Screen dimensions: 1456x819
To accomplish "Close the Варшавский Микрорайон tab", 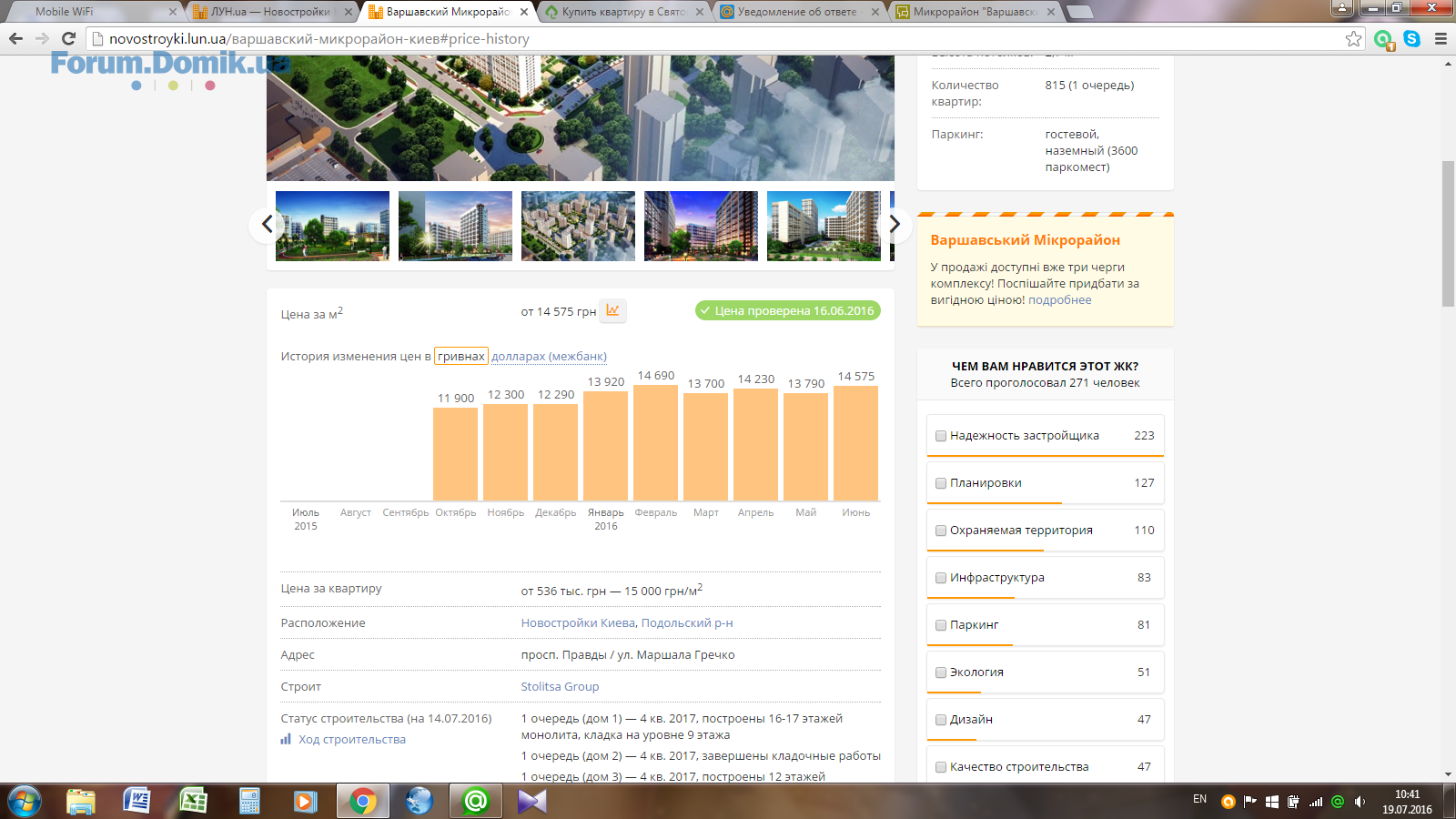I will click(524, 12).
